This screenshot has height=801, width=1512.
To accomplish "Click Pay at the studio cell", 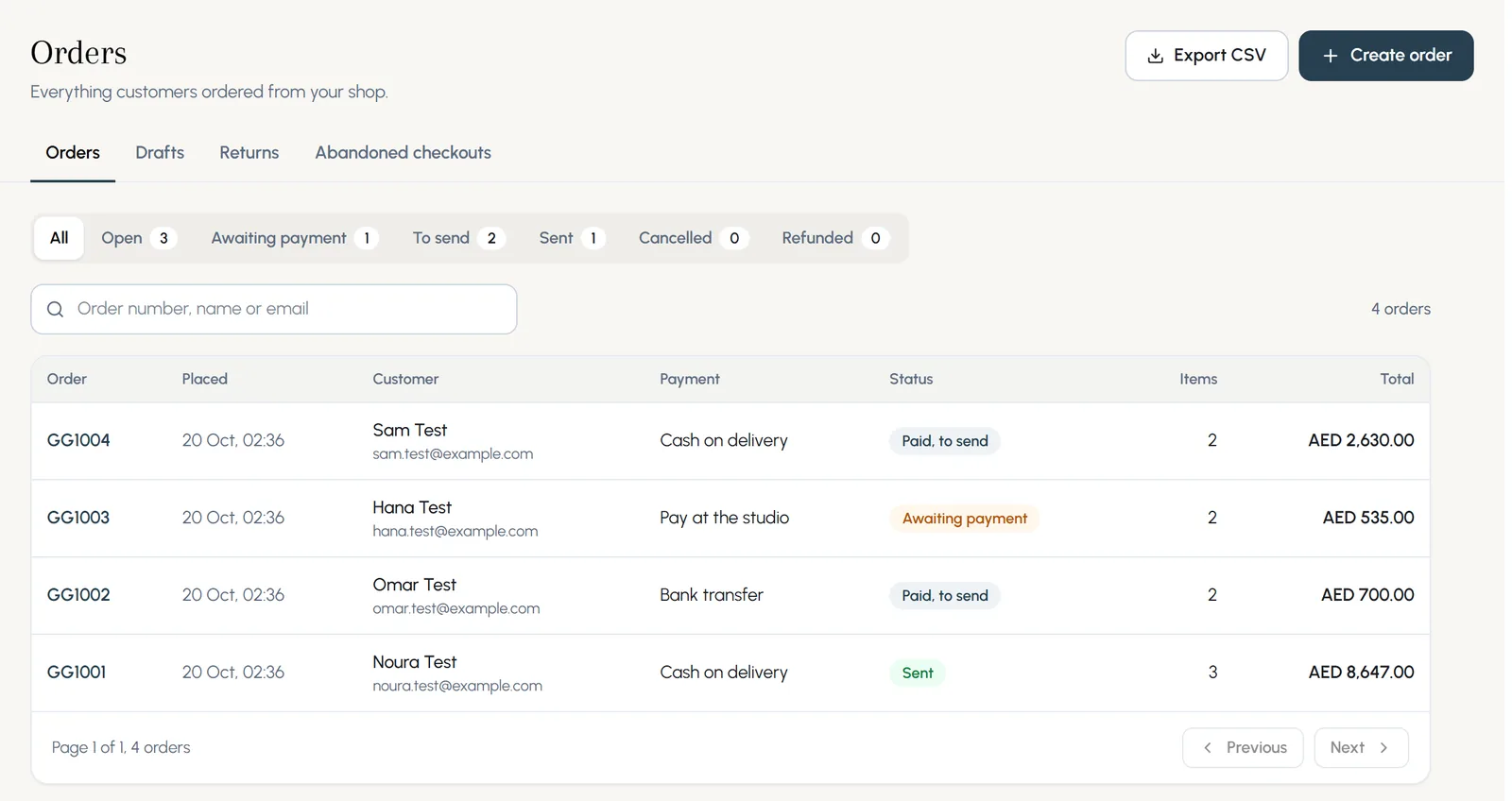I will coord(724,518).
